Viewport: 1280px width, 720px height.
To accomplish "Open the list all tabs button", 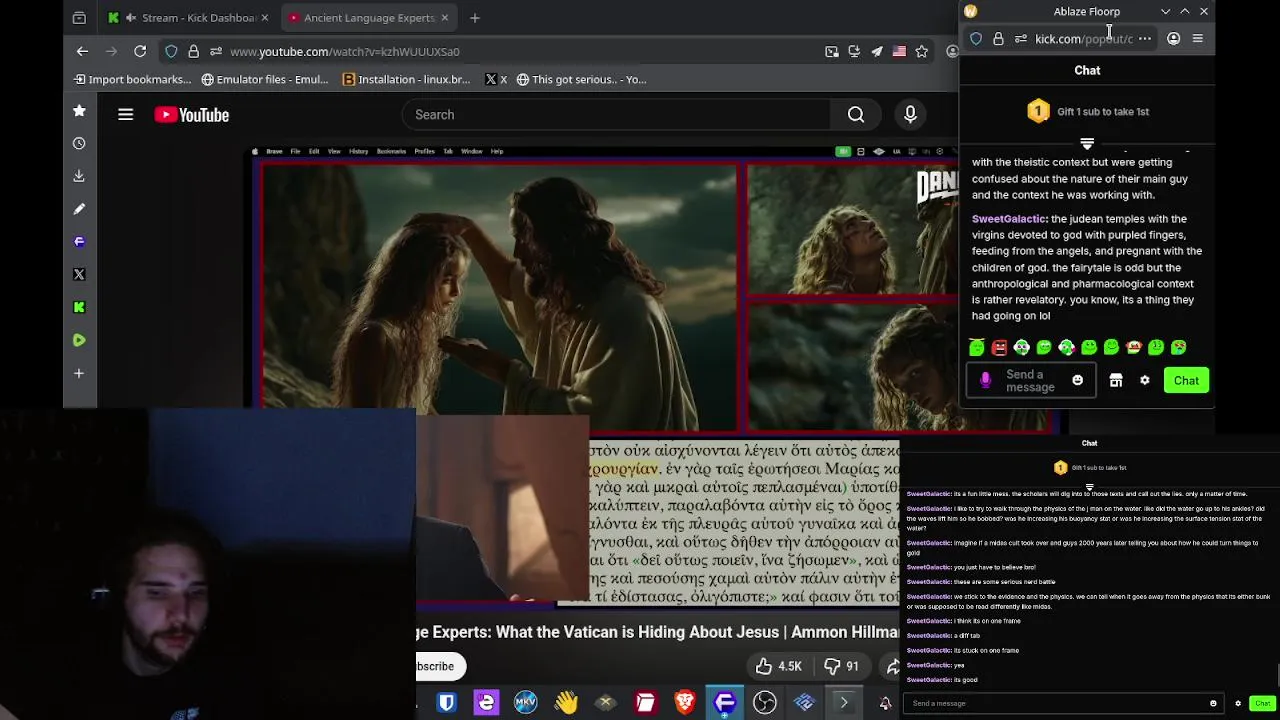I will click(x=79, y=18).
